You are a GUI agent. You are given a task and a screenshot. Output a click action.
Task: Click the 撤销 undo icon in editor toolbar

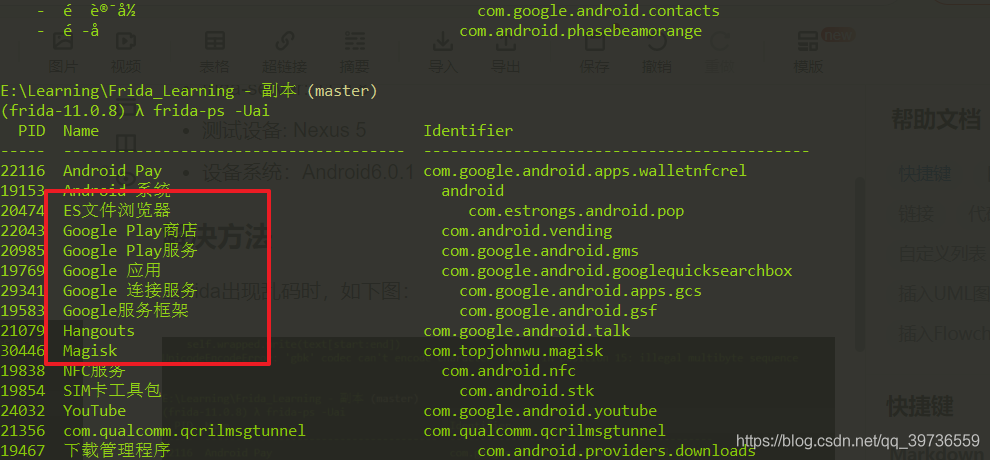coord(657,42)
